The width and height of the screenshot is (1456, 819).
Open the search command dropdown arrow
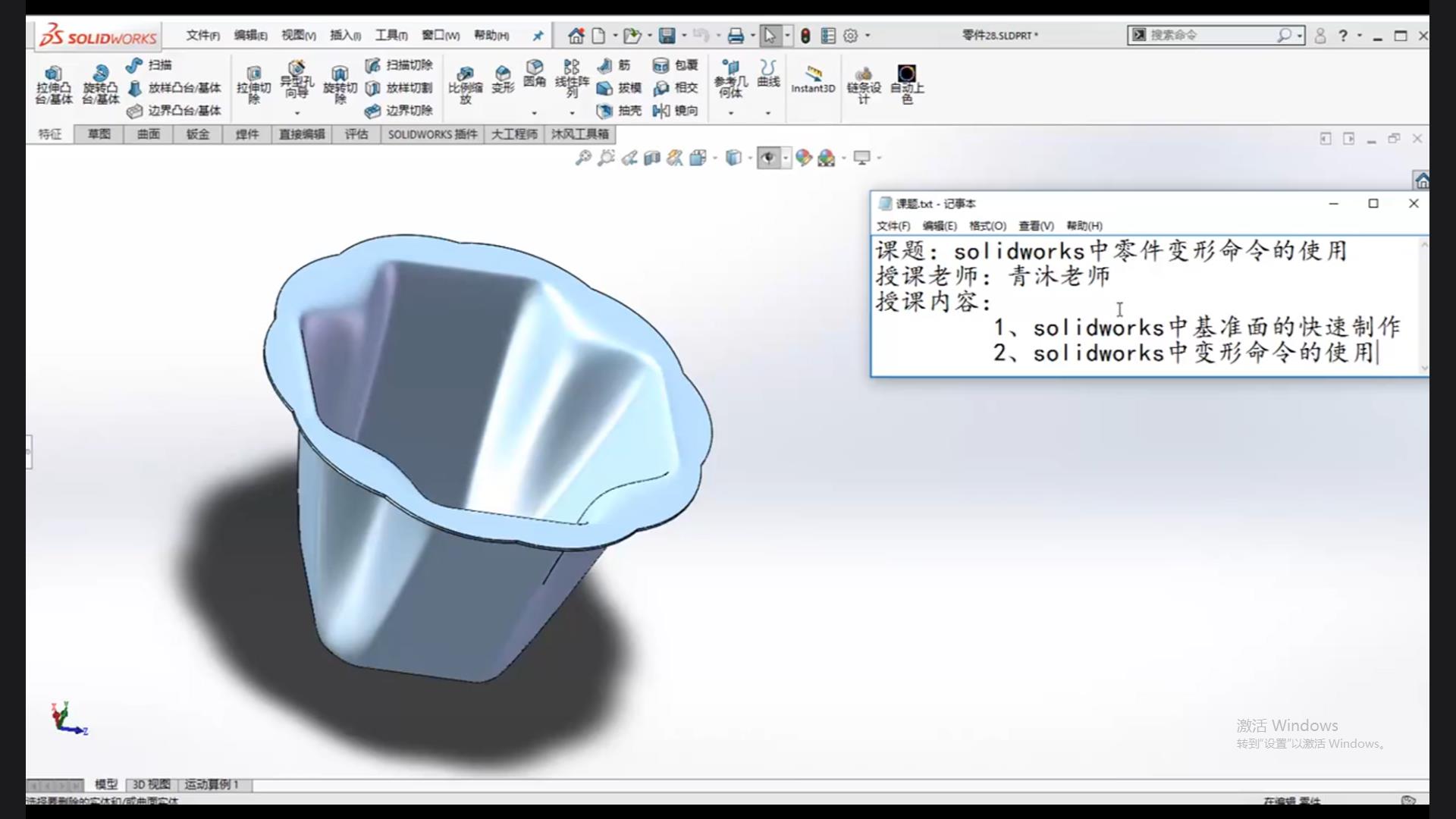[x=1300, y=36]
